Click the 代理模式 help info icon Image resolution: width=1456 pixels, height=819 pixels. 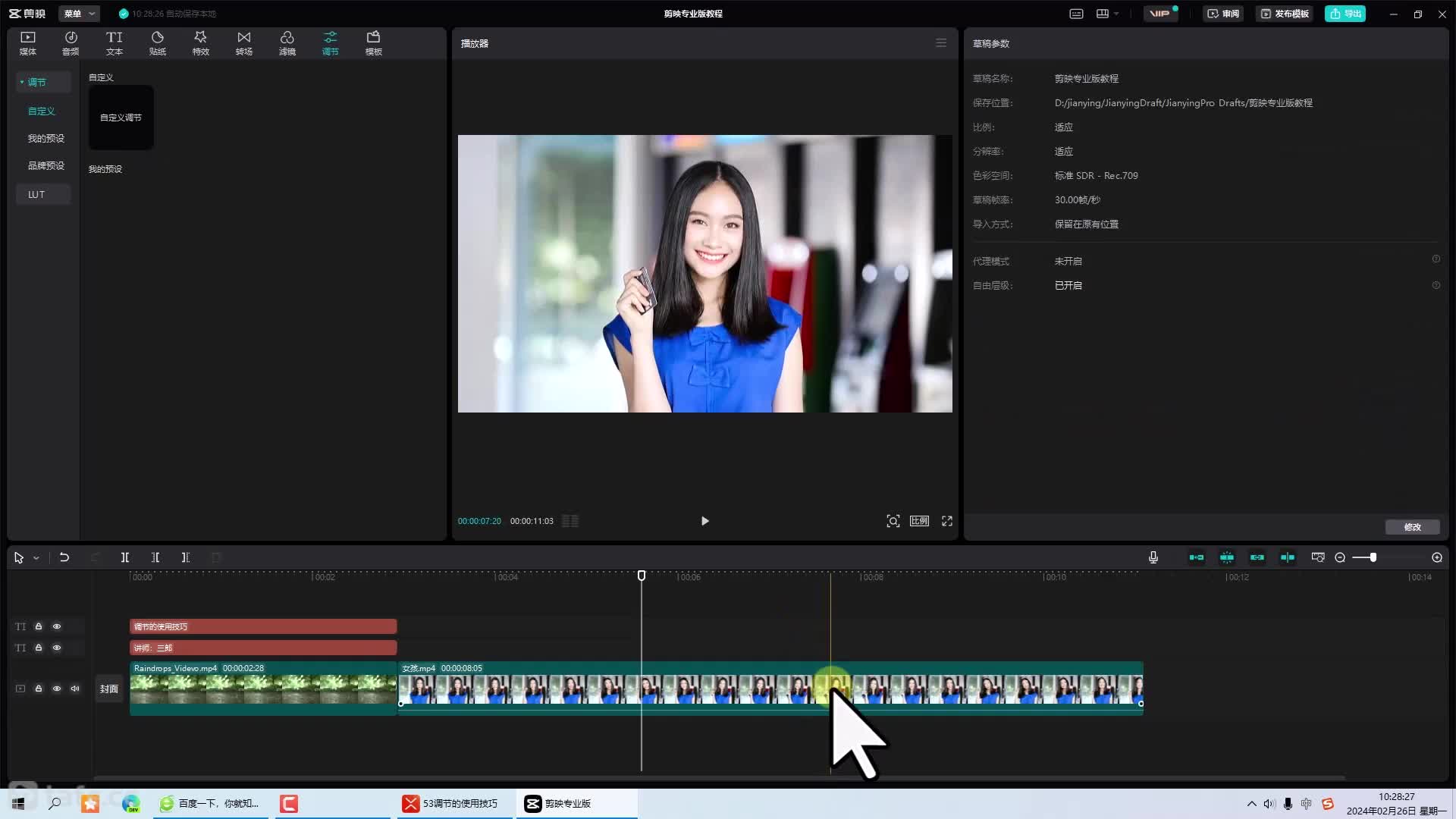[1436, 259]
